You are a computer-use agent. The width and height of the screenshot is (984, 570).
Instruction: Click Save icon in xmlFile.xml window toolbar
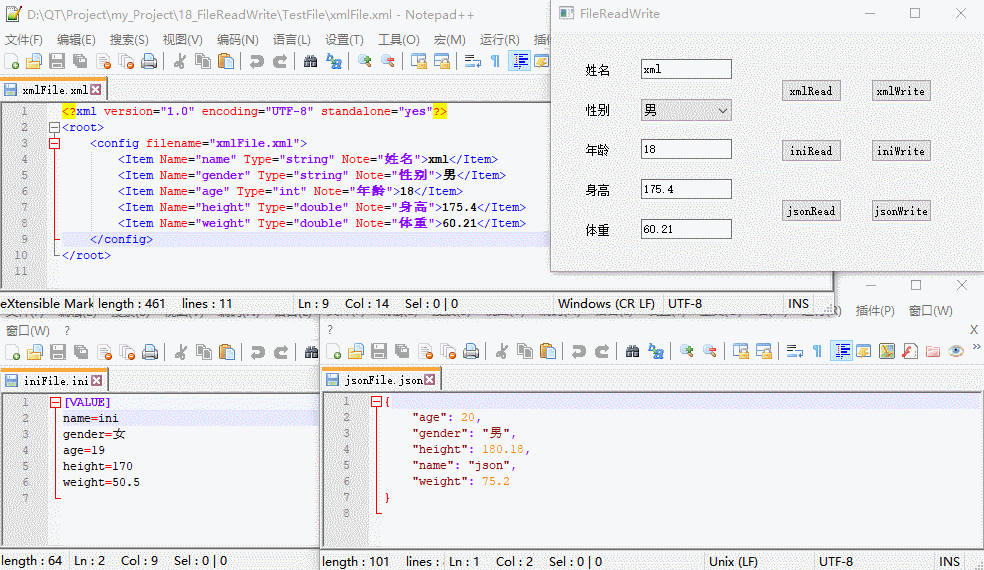pyautogui.click(x=57, y=61)
